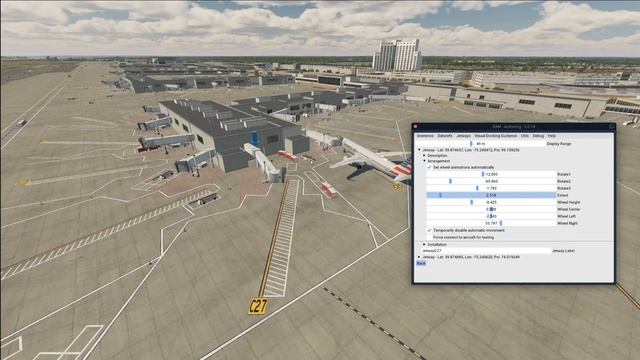Click the Jetway Label input field
Screen dimensions: 640x360
(485, 251)
